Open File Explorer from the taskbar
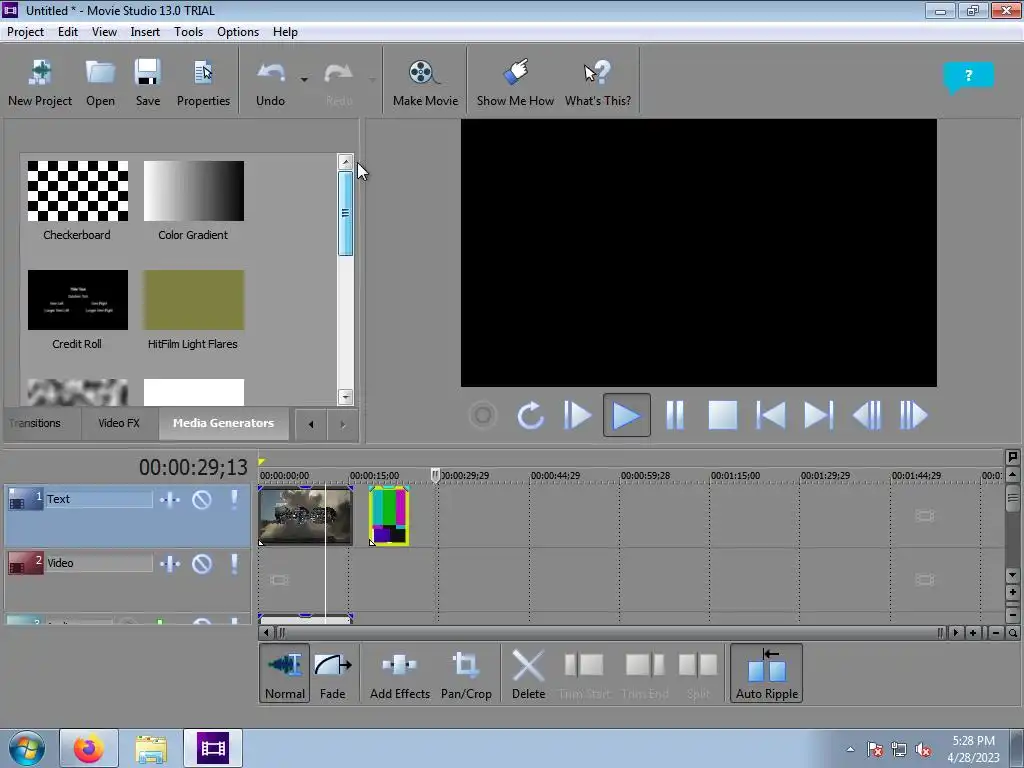The image size is (1024, 768). pos(151,748)
